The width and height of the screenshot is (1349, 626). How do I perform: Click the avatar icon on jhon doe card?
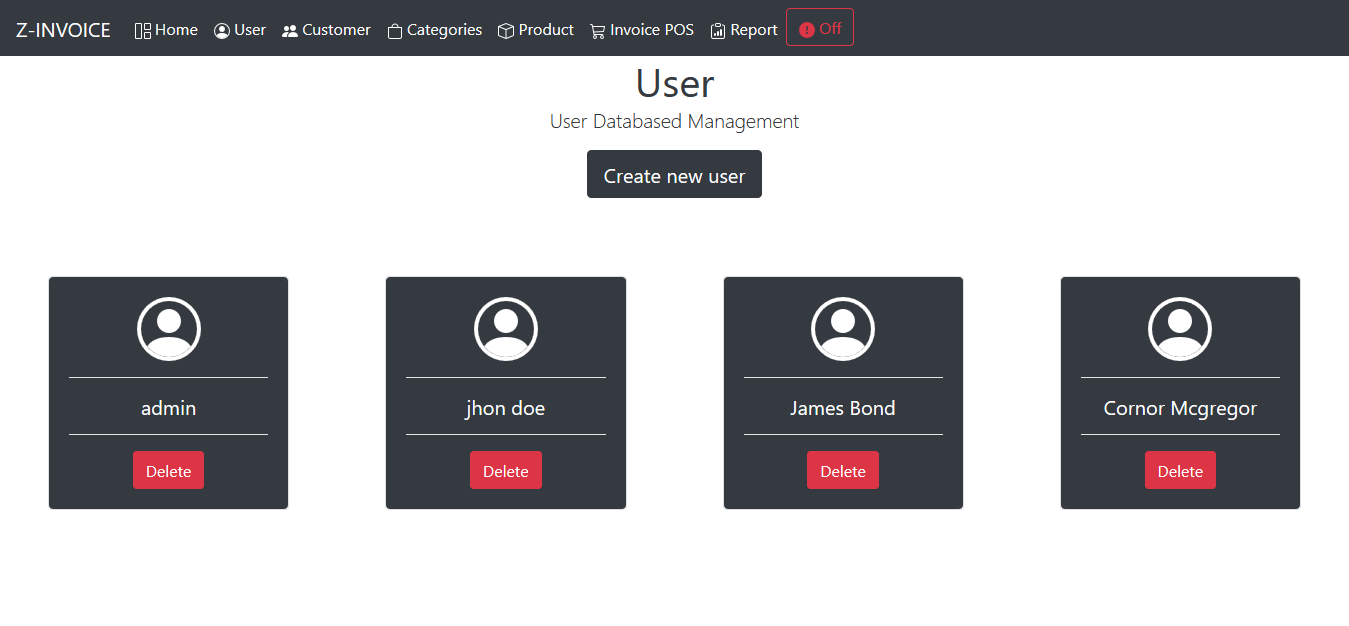click(506, 329)
